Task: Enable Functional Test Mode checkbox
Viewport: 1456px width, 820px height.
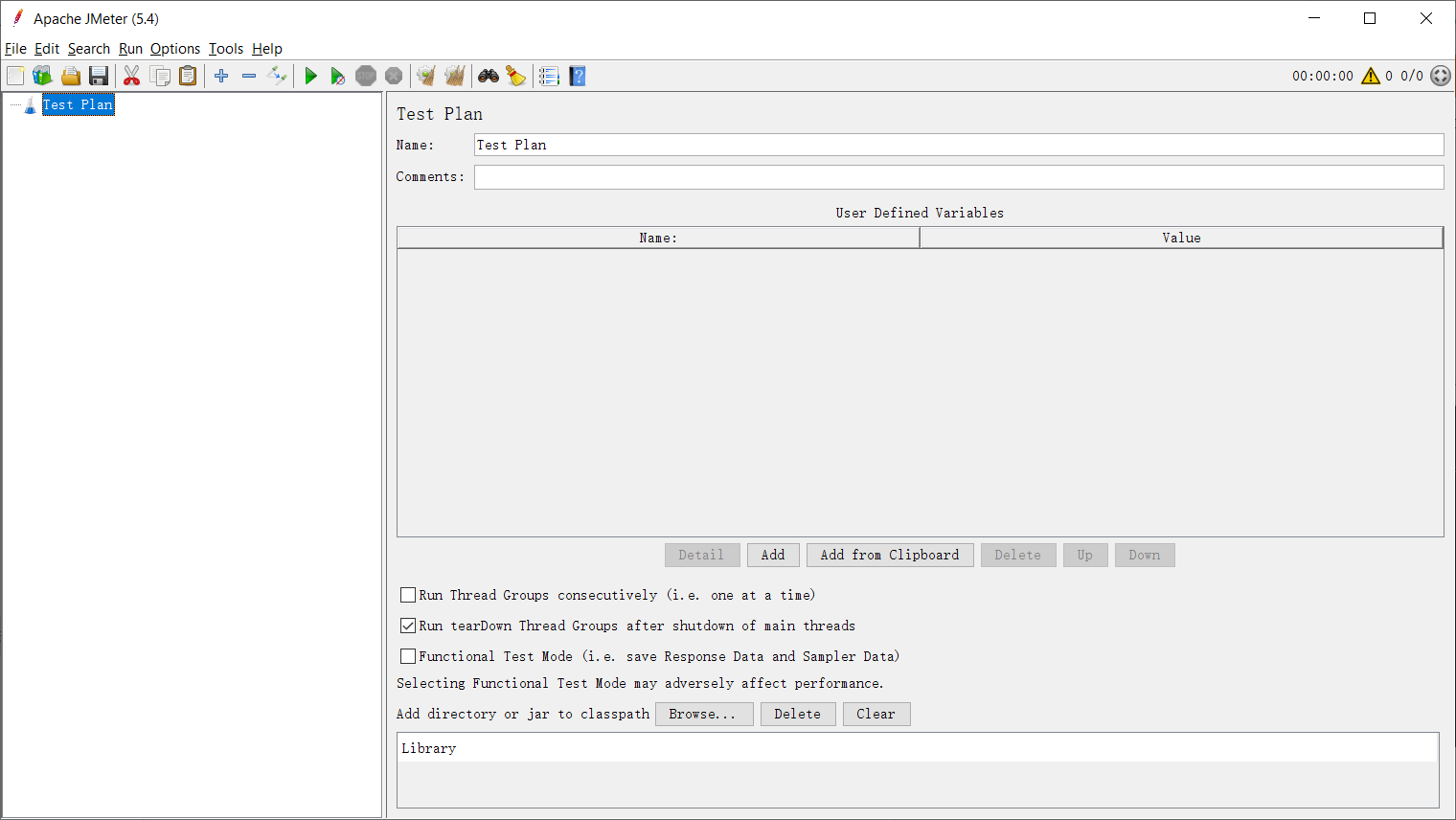Action: 408,656
